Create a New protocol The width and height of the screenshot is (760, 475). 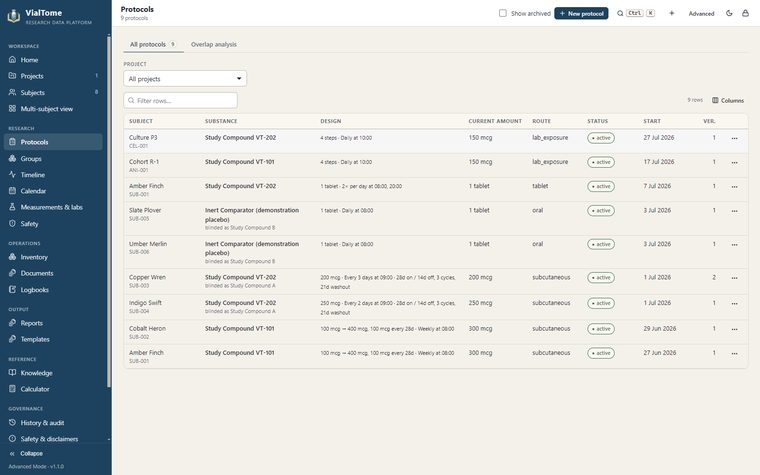(581, 14)
